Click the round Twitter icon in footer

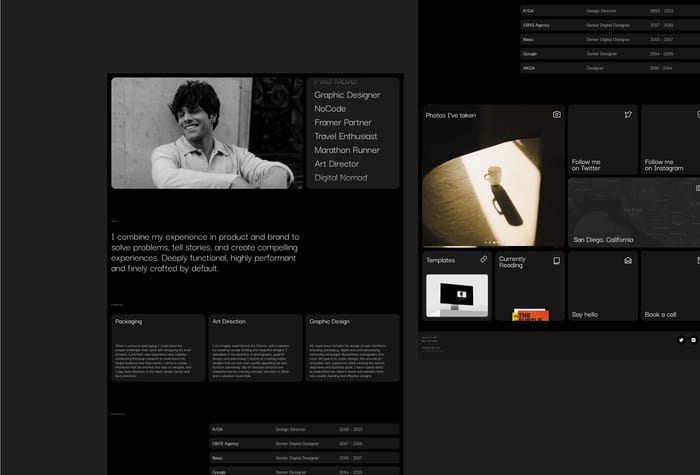[681, 340]
